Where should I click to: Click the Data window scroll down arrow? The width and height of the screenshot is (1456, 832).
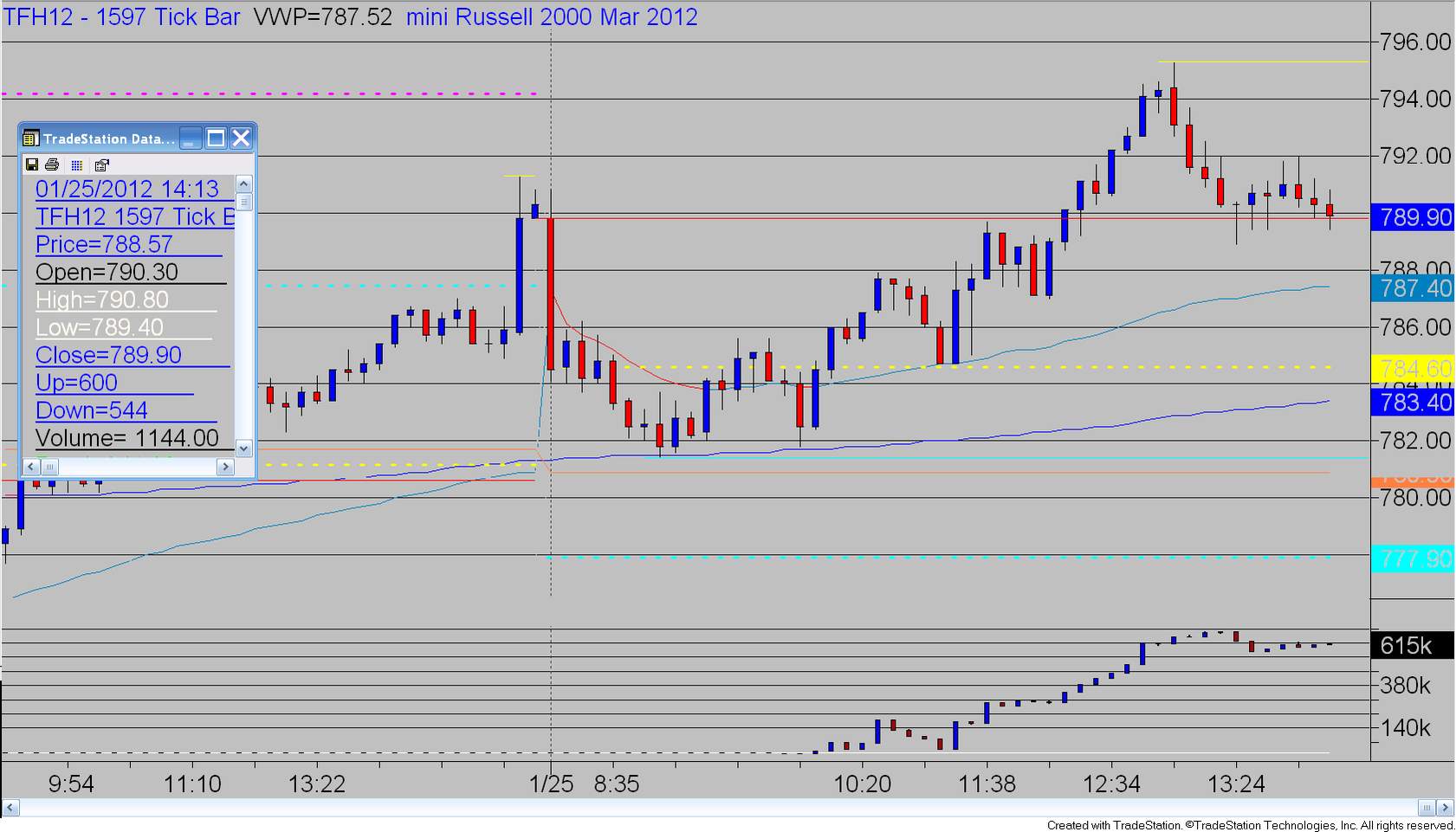tap(243, 448)
